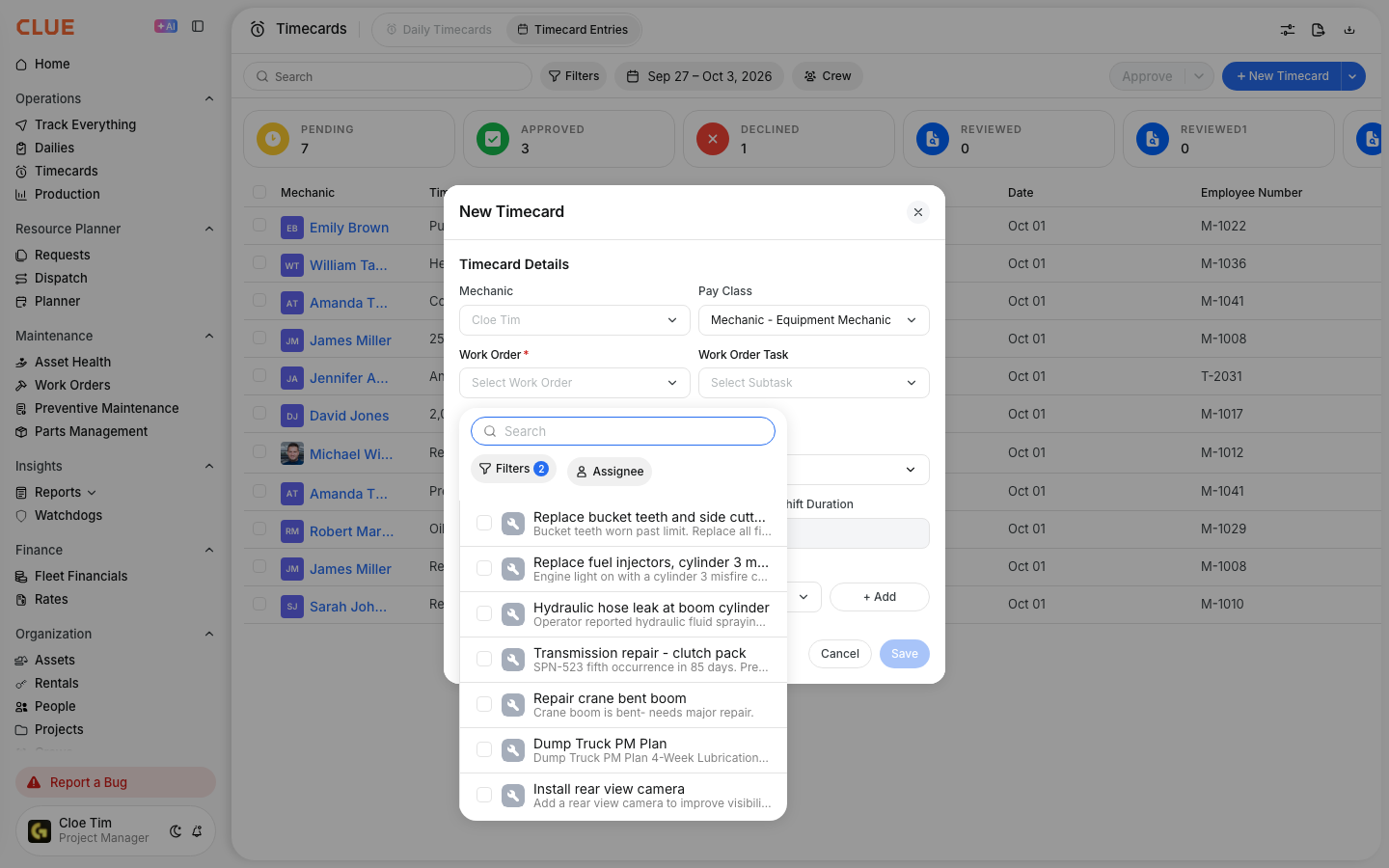Switch to the Daily Timecards tab
1389x868 pixels.
pyautogui.click(x=439, y=30)
